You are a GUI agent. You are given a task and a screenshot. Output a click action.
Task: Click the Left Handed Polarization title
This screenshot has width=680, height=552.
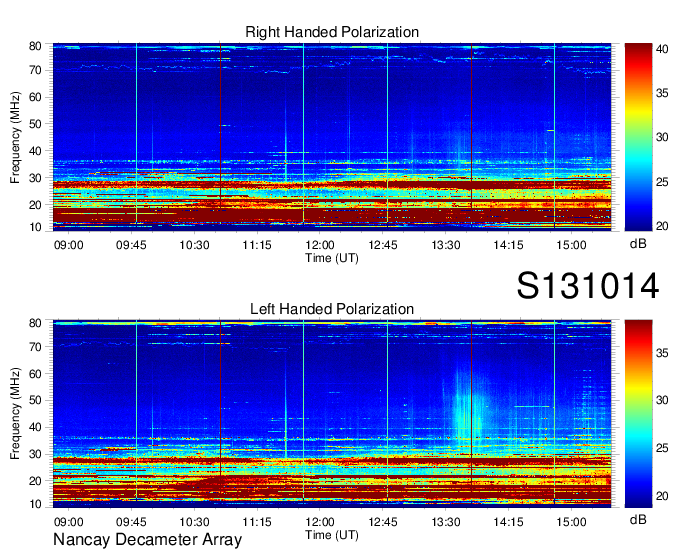[x=332, y=309]
